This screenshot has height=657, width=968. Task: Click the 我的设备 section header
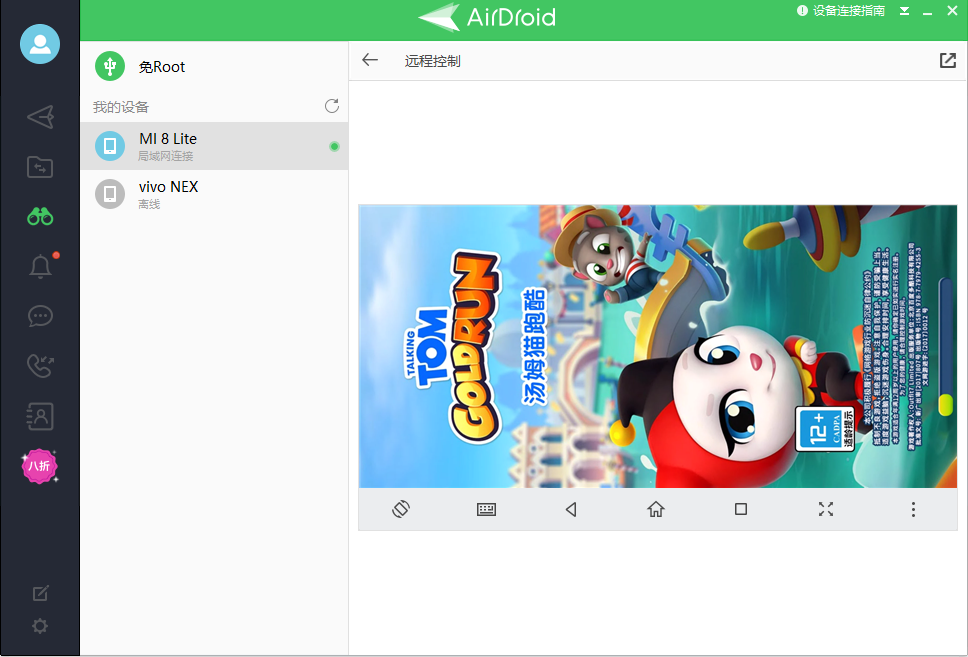coord(121,107)
